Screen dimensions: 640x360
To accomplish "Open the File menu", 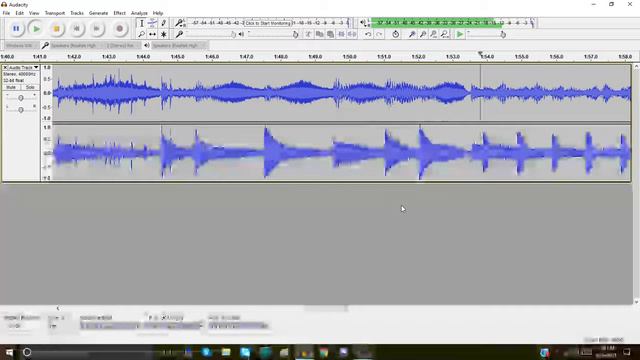I will [x=6, y=13].
